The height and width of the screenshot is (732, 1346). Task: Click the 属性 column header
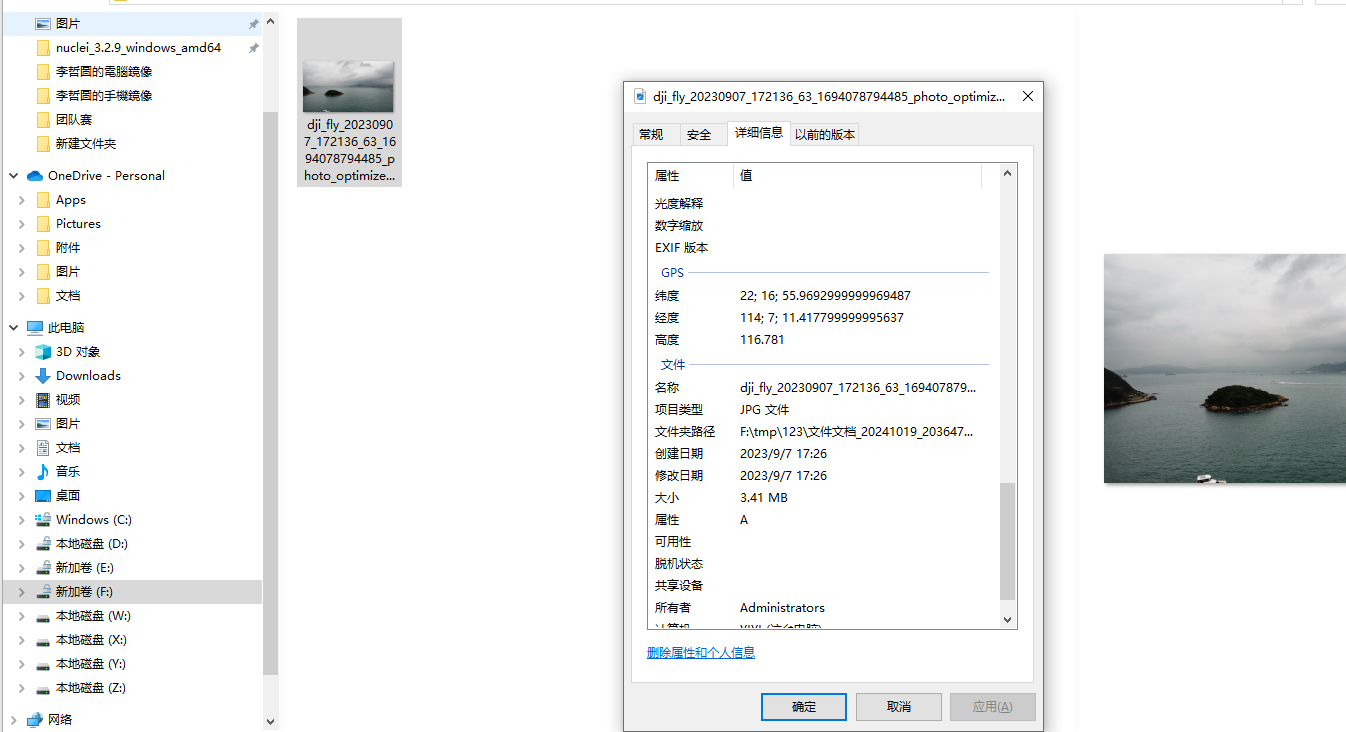[691, 176]
